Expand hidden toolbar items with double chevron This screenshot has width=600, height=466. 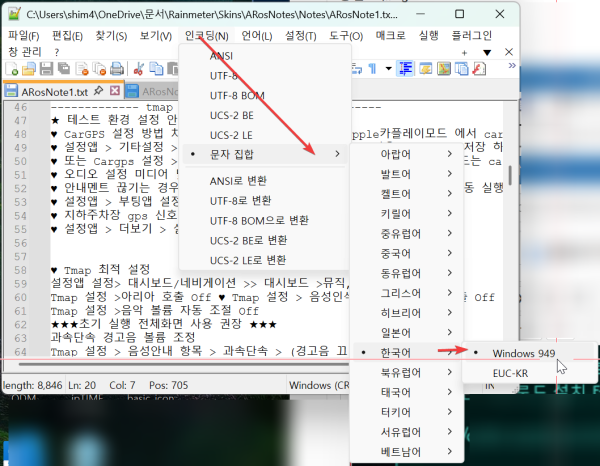[x=512, y=66]
